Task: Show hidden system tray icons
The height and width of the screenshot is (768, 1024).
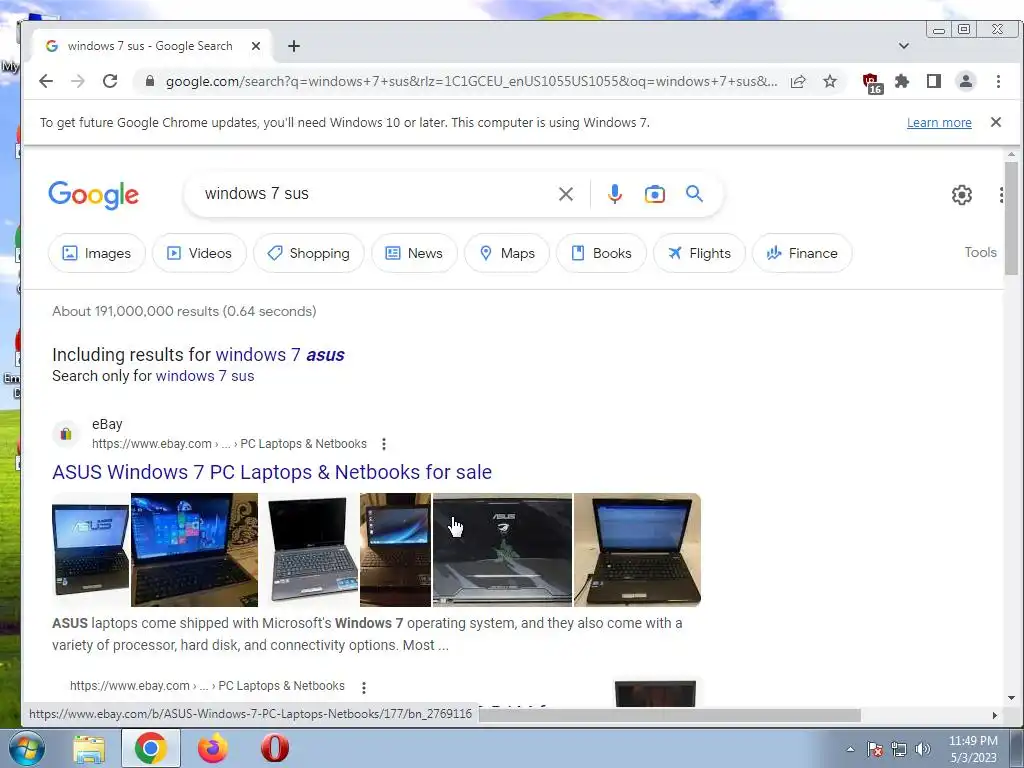Action: 850,749
